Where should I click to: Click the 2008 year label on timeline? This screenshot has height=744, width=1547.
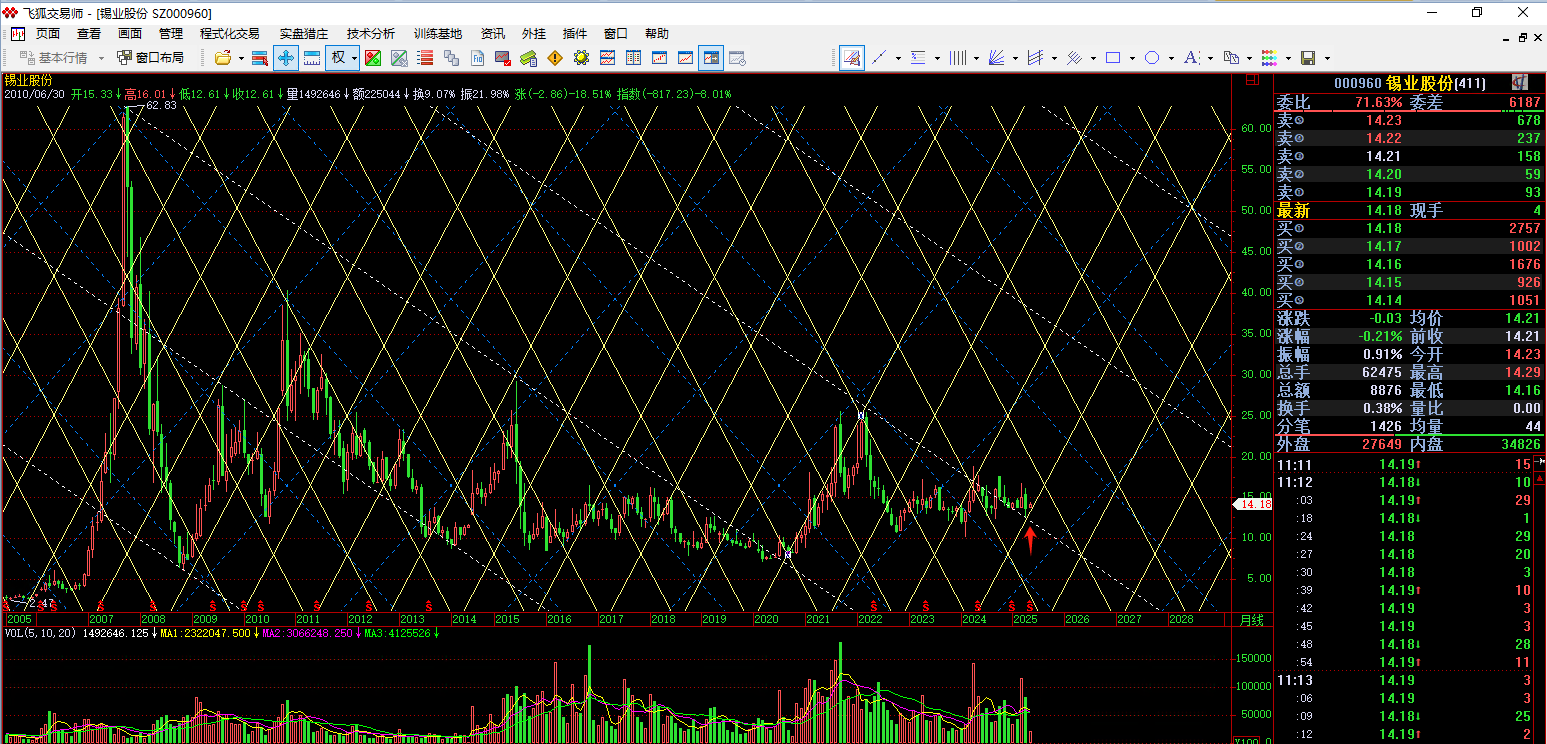click(x=152, y=620)
